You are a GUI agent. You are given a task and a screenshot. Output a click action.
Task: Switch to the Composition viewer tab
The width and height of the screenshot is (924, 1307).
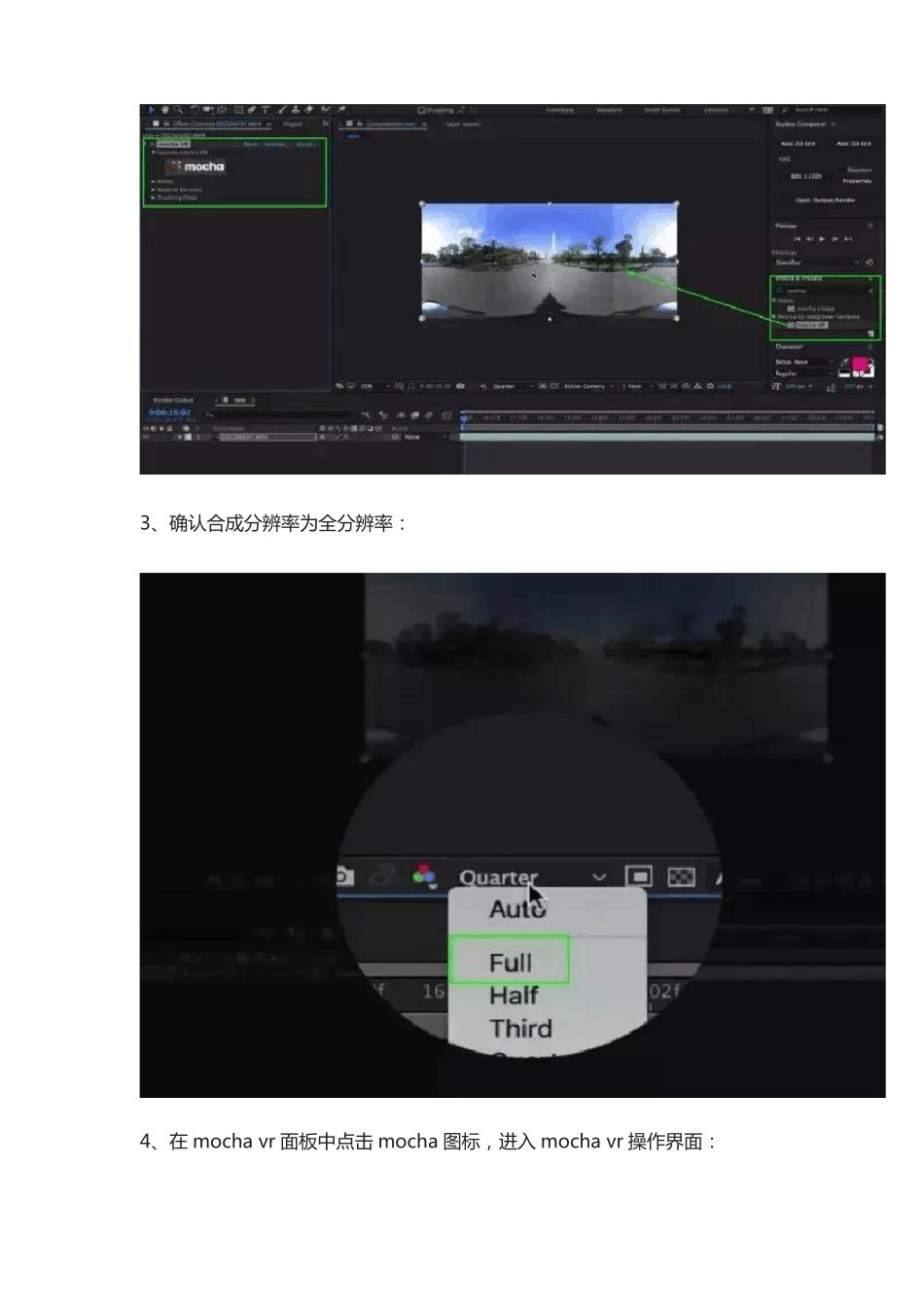click(x=389, y=124)
